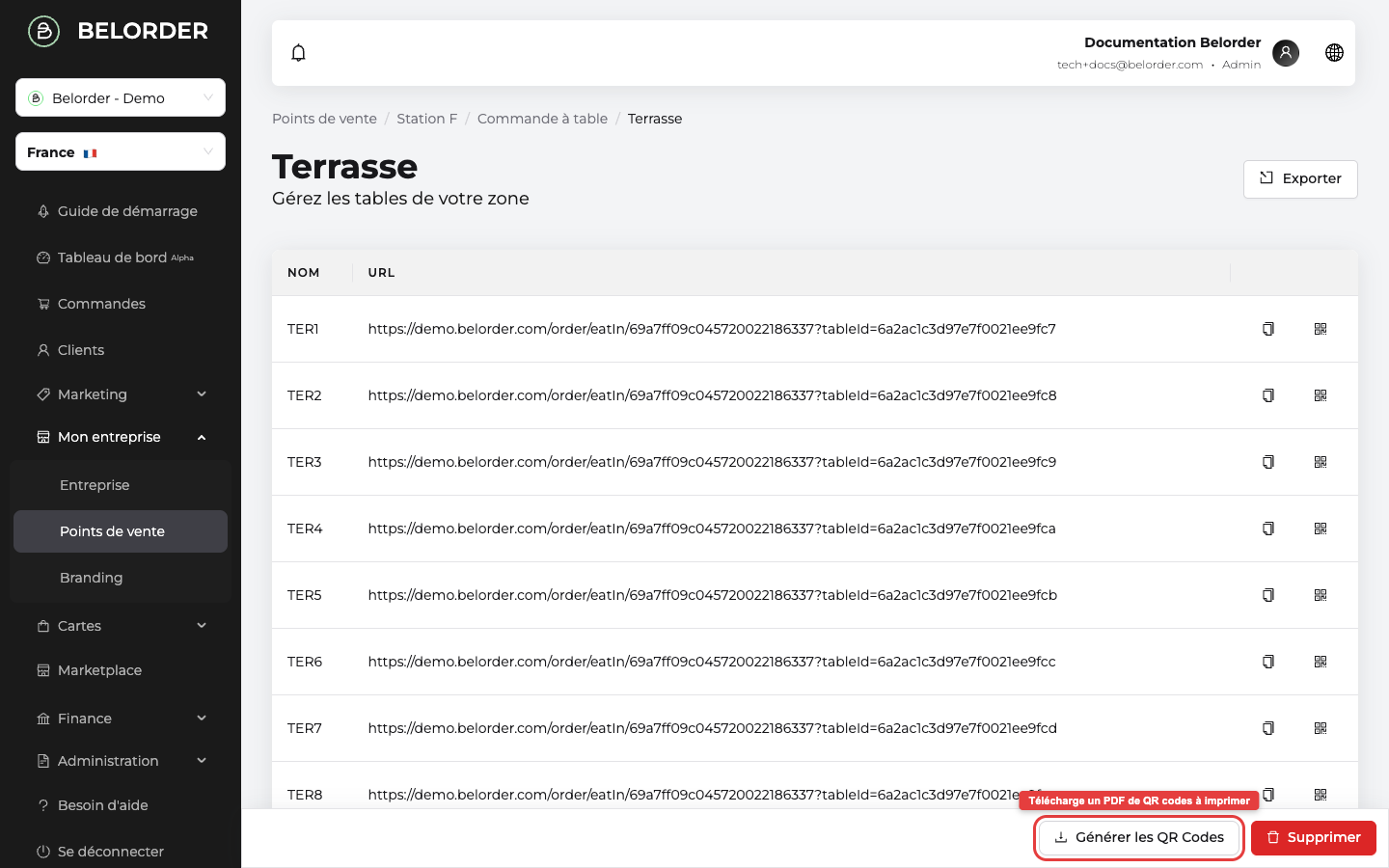Click the URL column header
Image resolution: width=1389 pixels, height=868 pixels.
(x=381, y=273)
